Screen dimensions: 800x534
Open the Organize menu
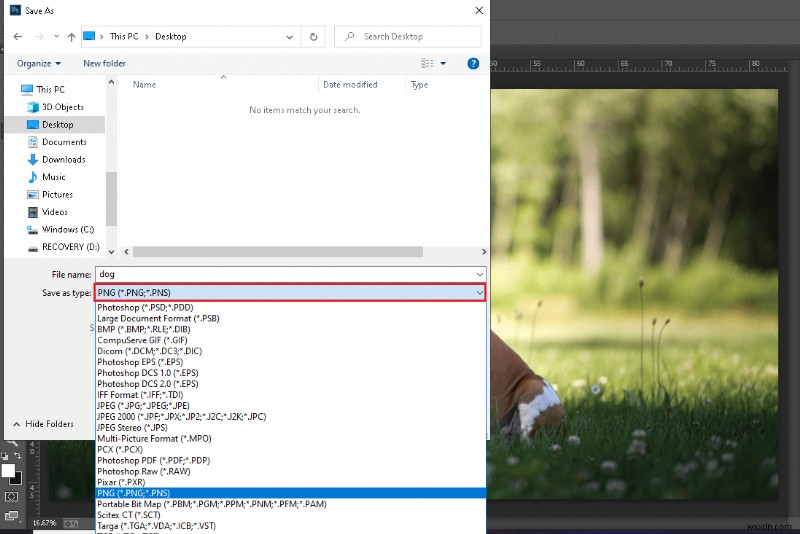(39, 64)
